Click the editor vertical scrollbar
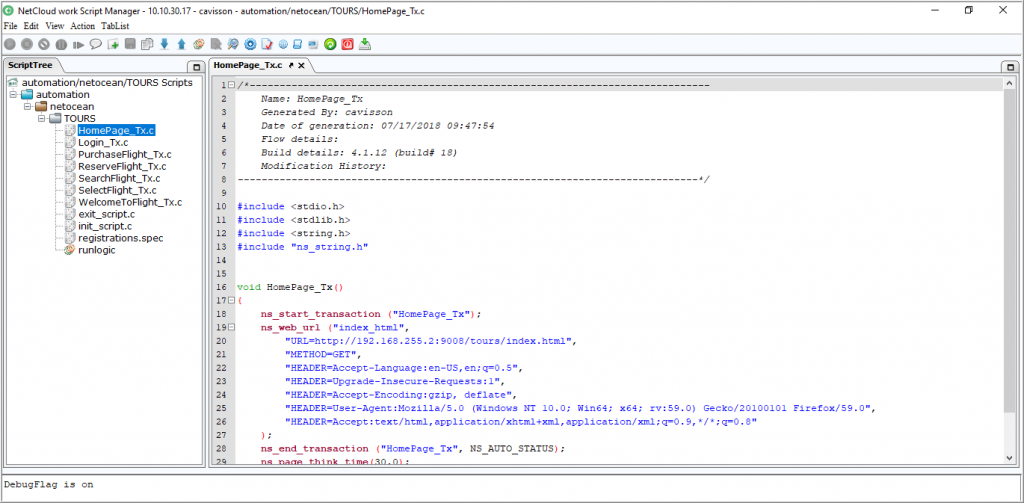The height and width of the screenshot is (503, 1024). (x=1009, y=270)
